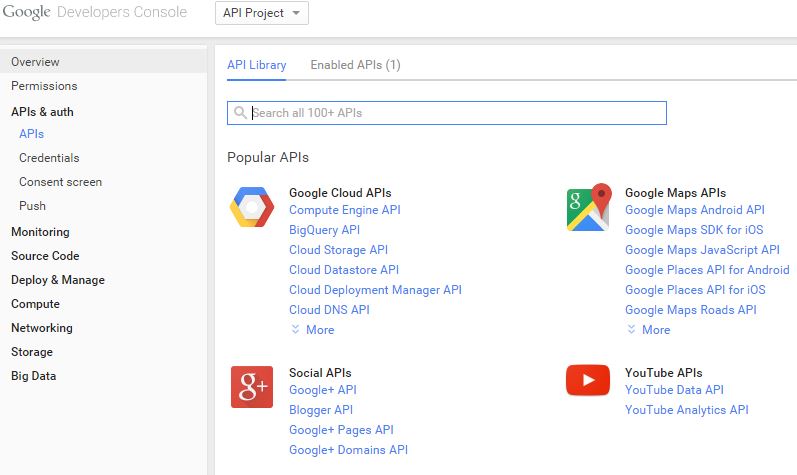
Task: Open the Google+ Pages API link
Action: (342, 430)
